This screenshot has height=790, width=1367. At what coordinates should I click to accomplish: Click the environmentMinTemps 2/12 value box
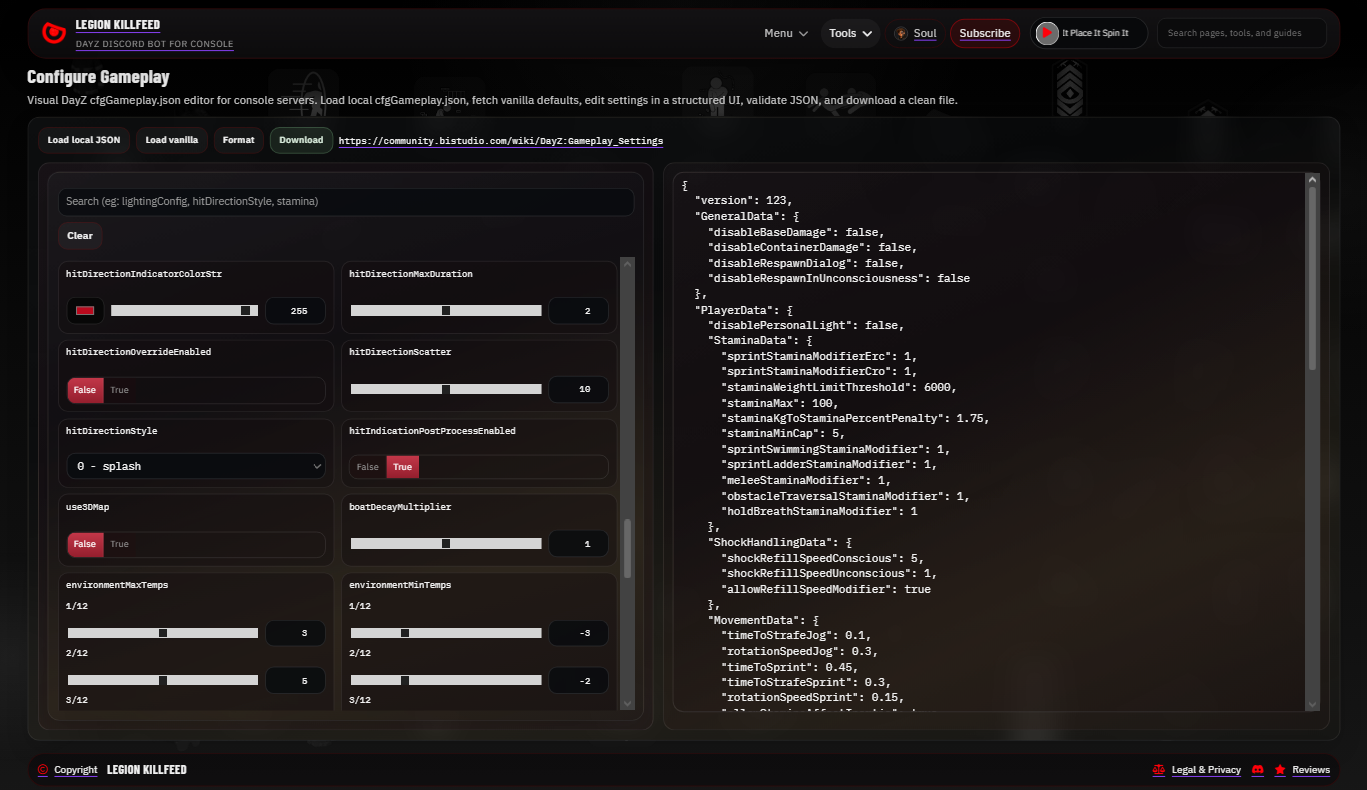pos(578,680)
